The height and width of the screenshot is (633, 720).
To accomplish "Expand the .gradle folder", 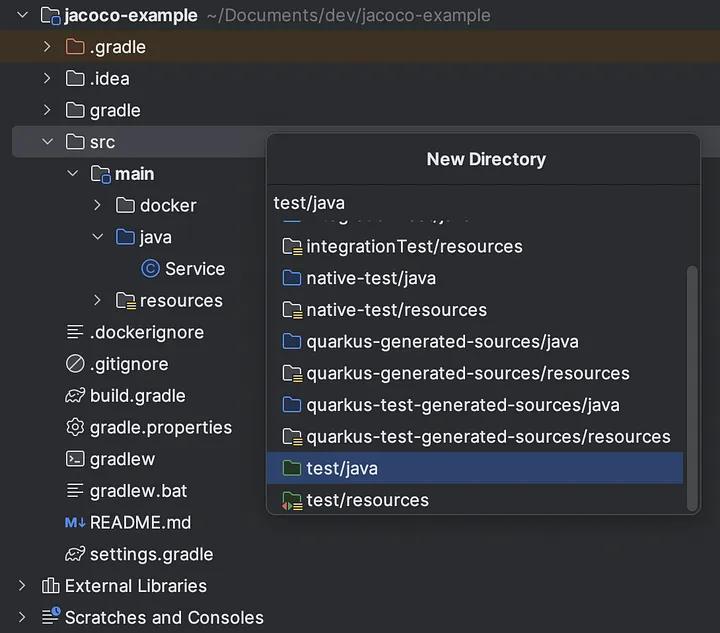I will click(x=47, y=47).
